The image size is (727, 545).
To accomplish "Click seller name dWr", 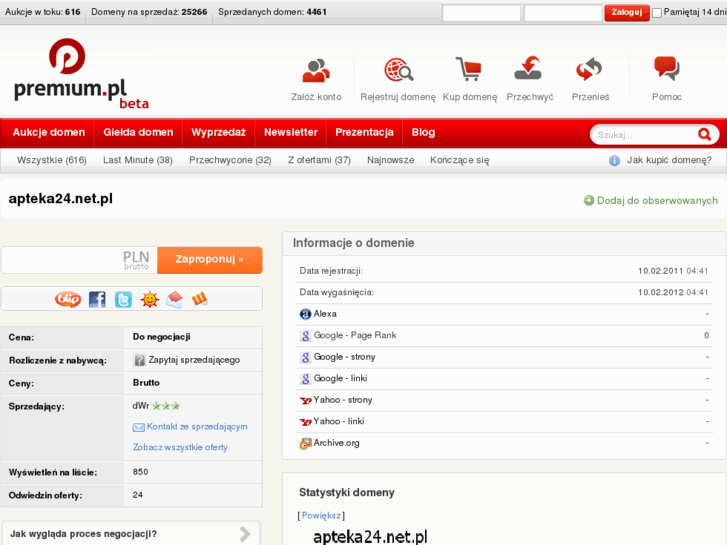I will (x=140, y=406).
